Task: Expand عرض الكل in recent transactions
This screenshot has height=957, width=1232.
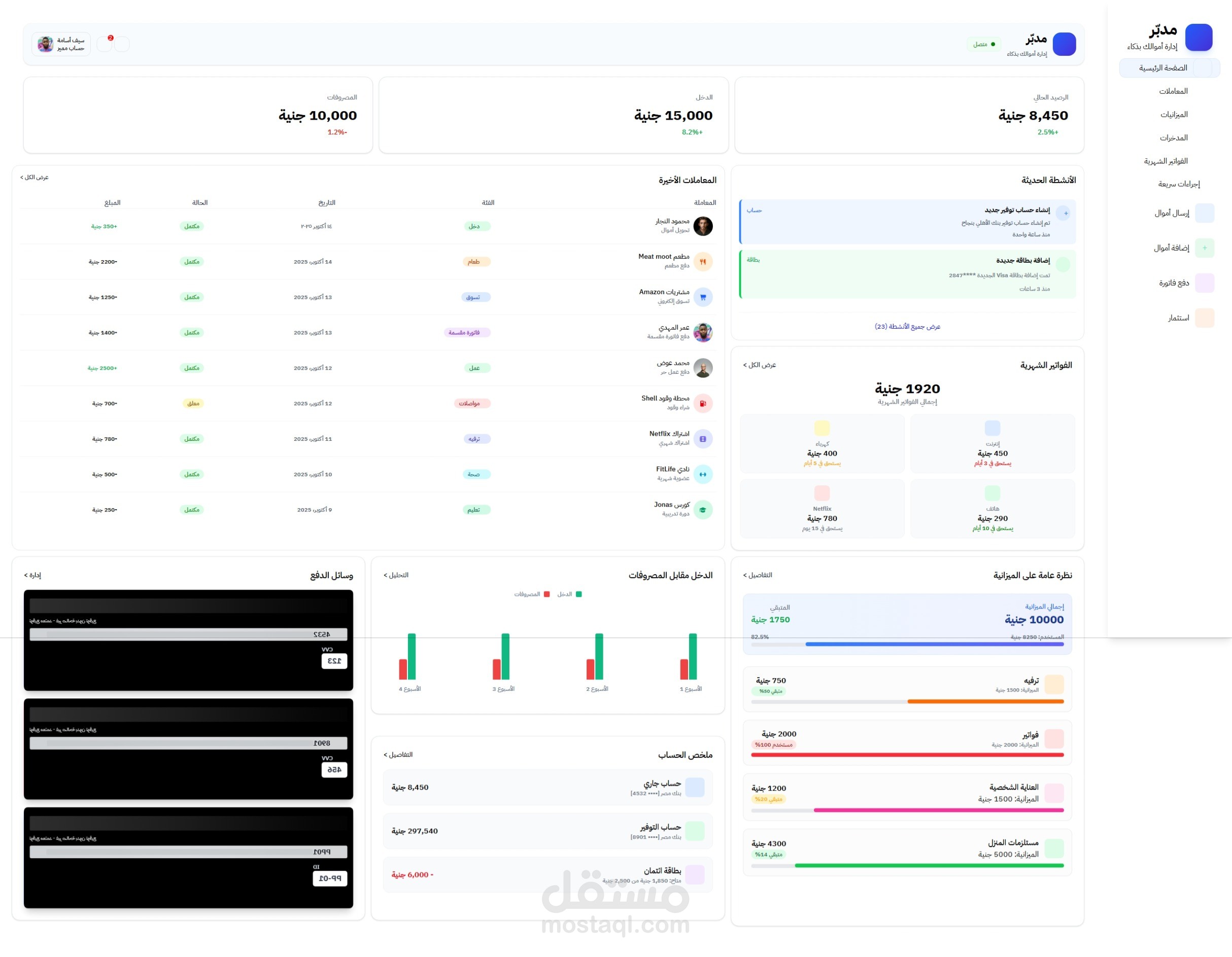Action: coord(35,178)
